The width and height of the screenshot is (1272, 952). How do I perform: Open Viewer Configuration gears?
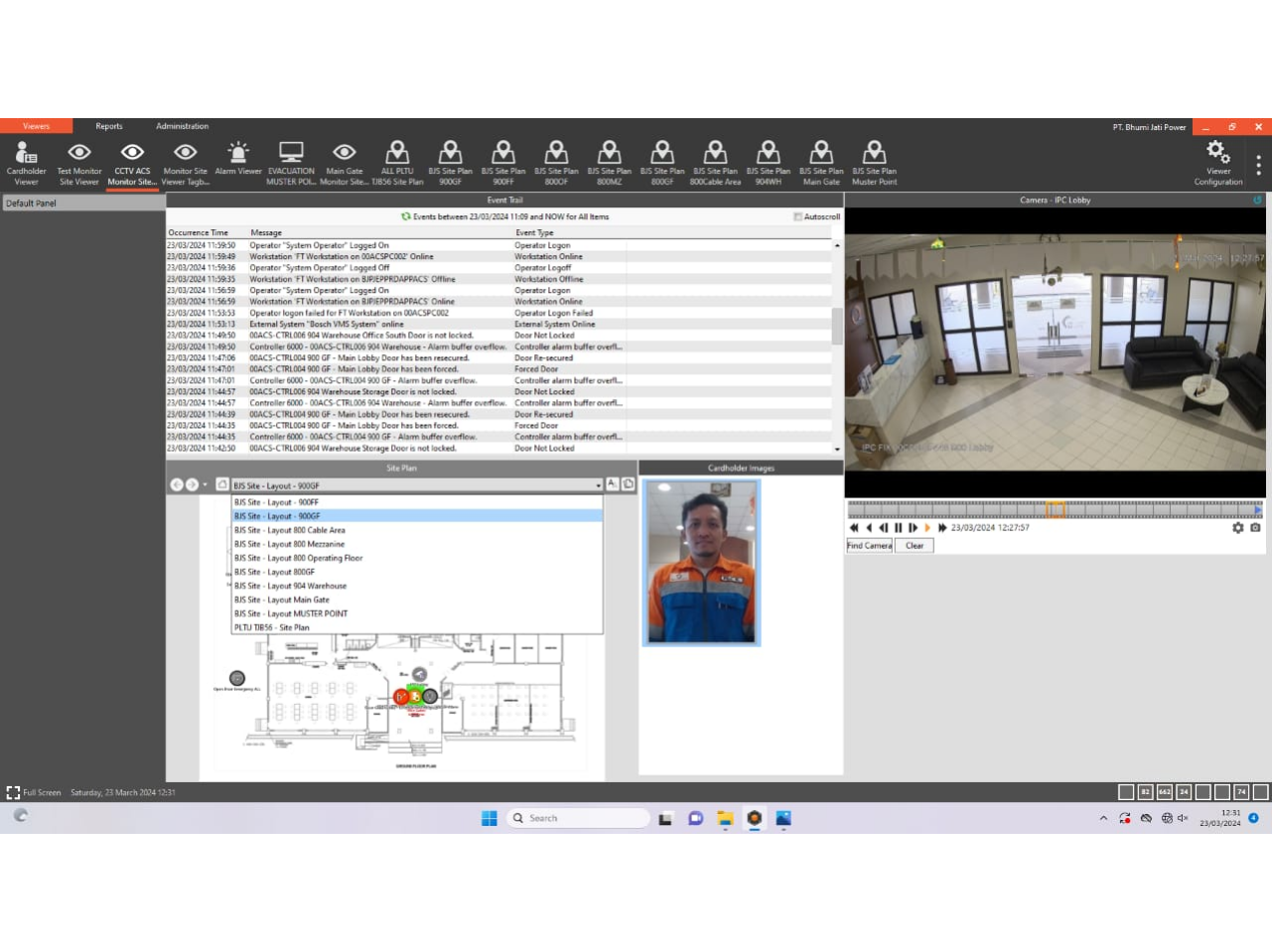click(x=1217, y=163)
